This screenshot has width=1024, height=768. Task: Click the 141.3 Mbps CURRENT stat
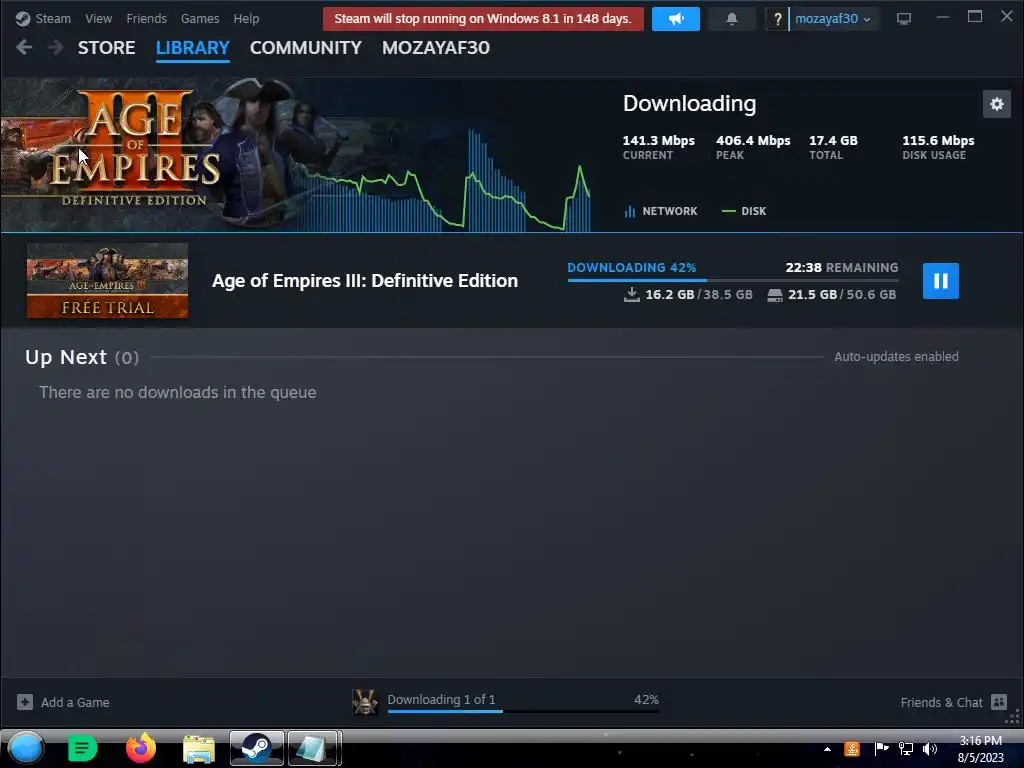(x=658, y=147)
